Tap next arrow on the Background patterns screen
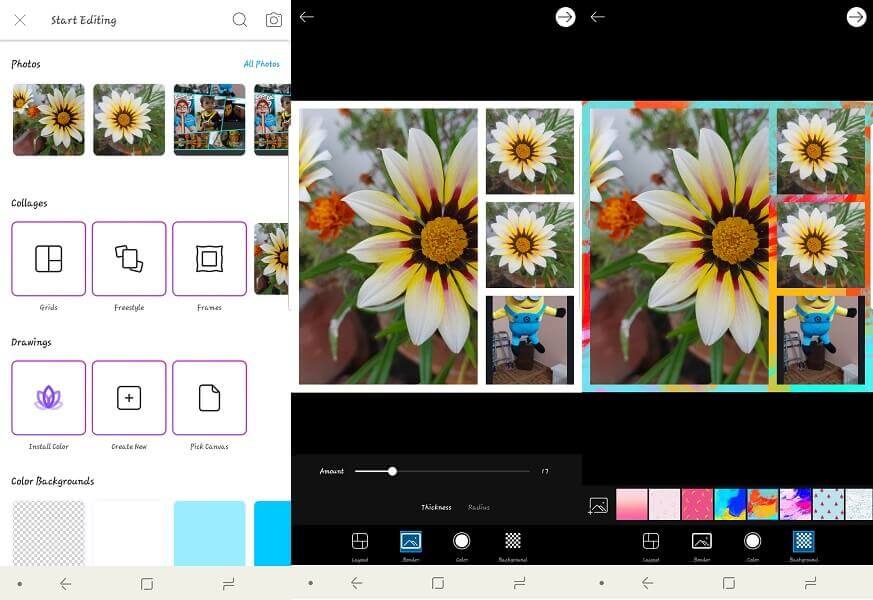873x600 pixels. click(856, 17)
